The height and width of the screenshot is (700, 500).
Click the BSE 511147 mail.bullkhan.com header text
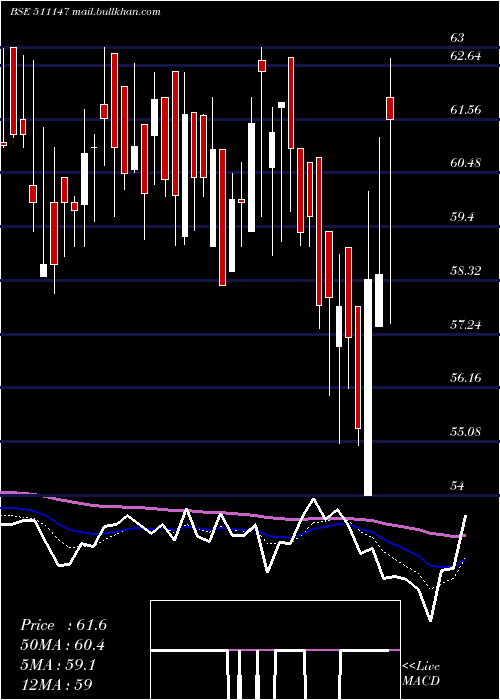coord(85,12)
